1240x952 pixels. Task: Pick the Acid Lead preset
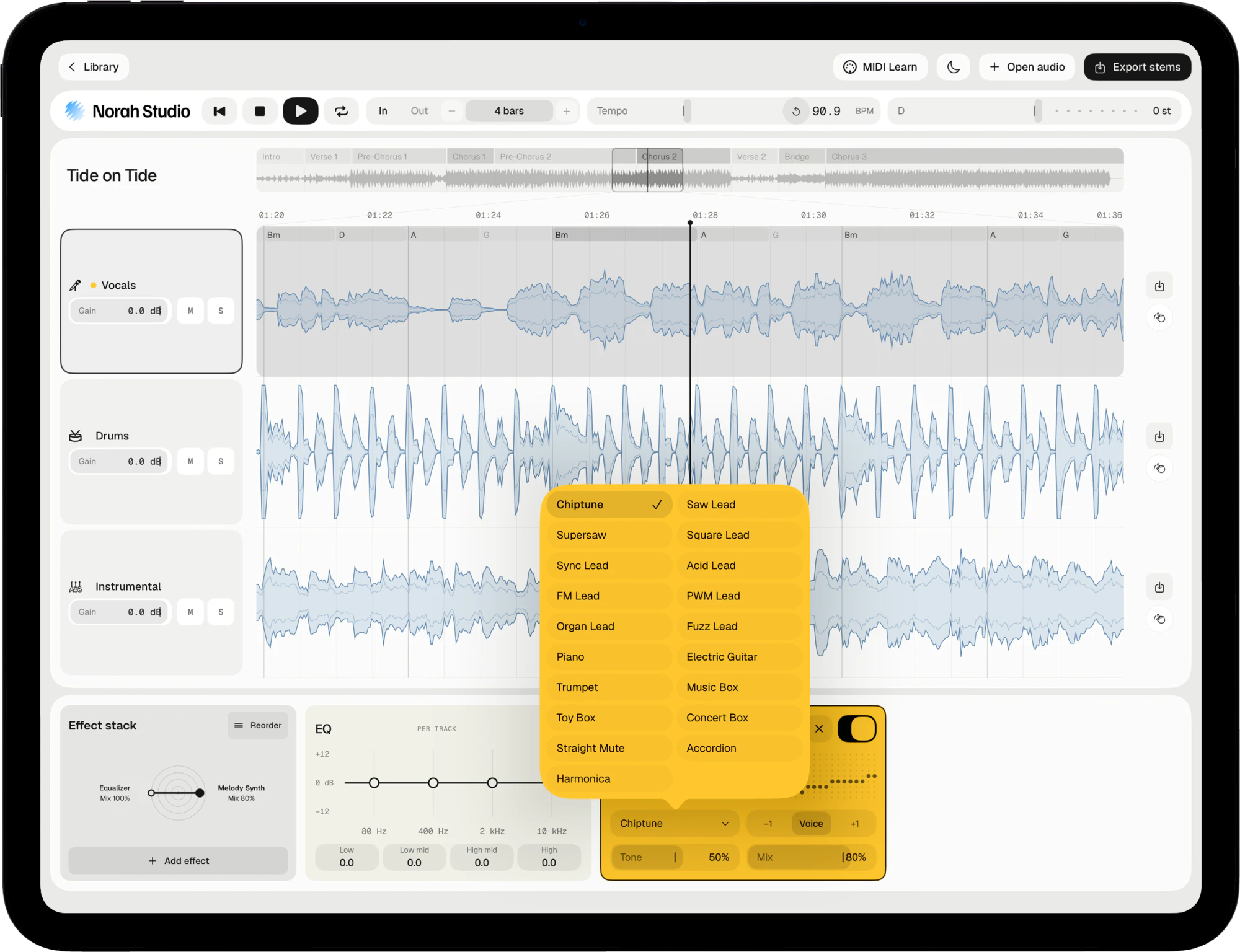[740, 566]
